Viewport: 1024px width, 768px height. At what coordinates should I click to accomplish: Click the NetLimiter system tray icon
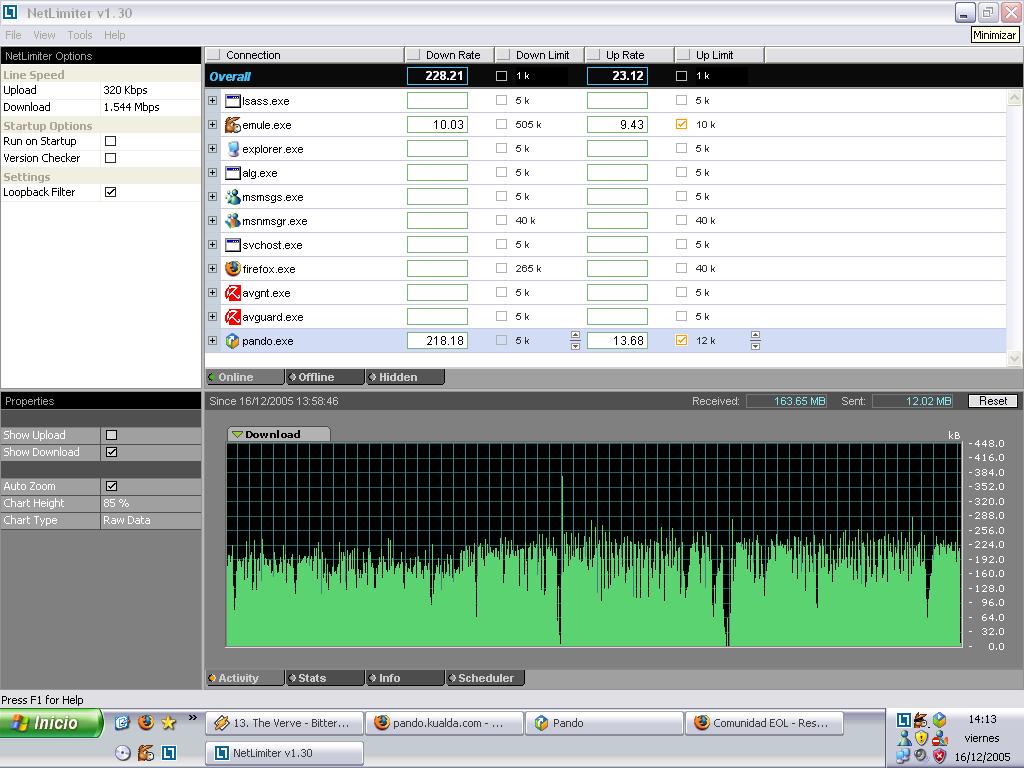[x=904, y=720]
